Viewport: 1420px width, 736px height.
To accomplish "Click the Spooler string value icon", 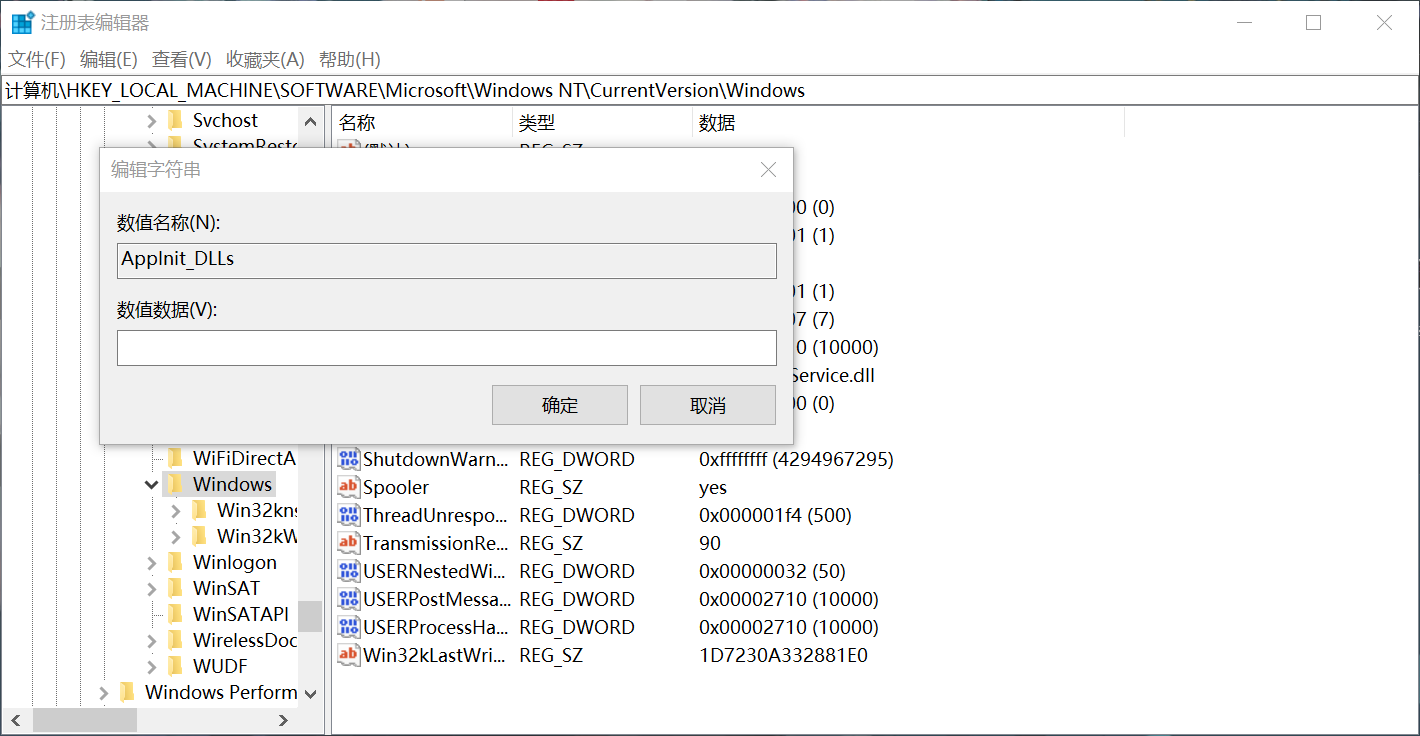I will (348, 487).
